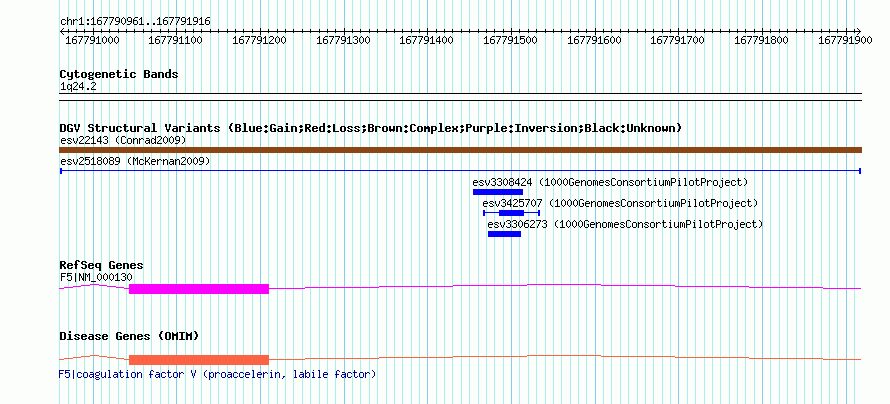
Task: Click ruler position 167791500
Action: tap(511, 40)
